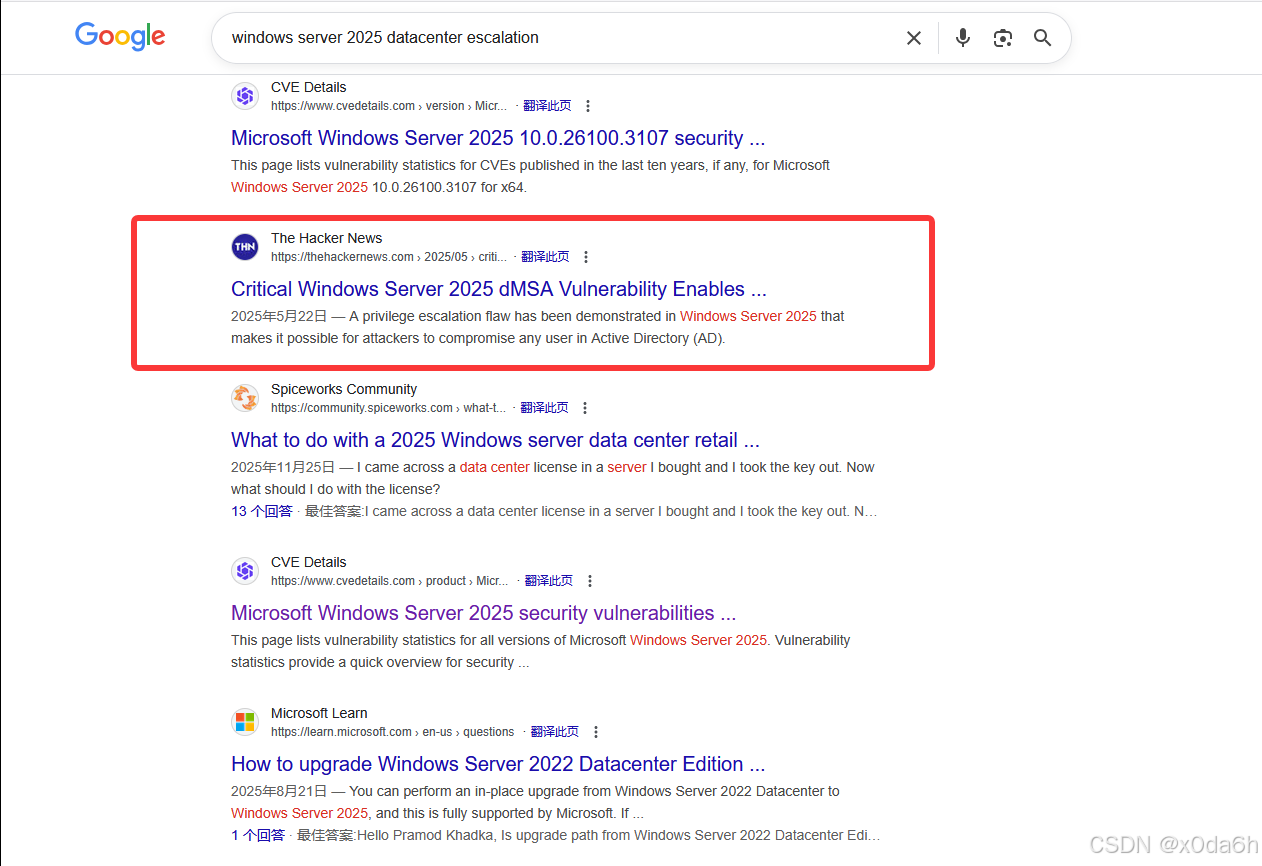This screenshot has height=866, width=1262.
Task: Open '13 个回答' link under Spiceworks result
Action: pos(262,511)
